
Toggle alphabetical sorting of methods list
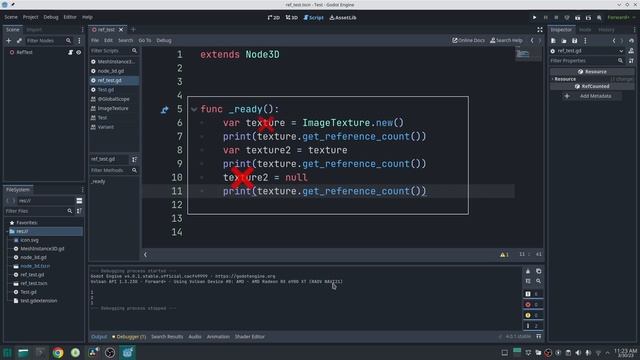pos(134,159)
